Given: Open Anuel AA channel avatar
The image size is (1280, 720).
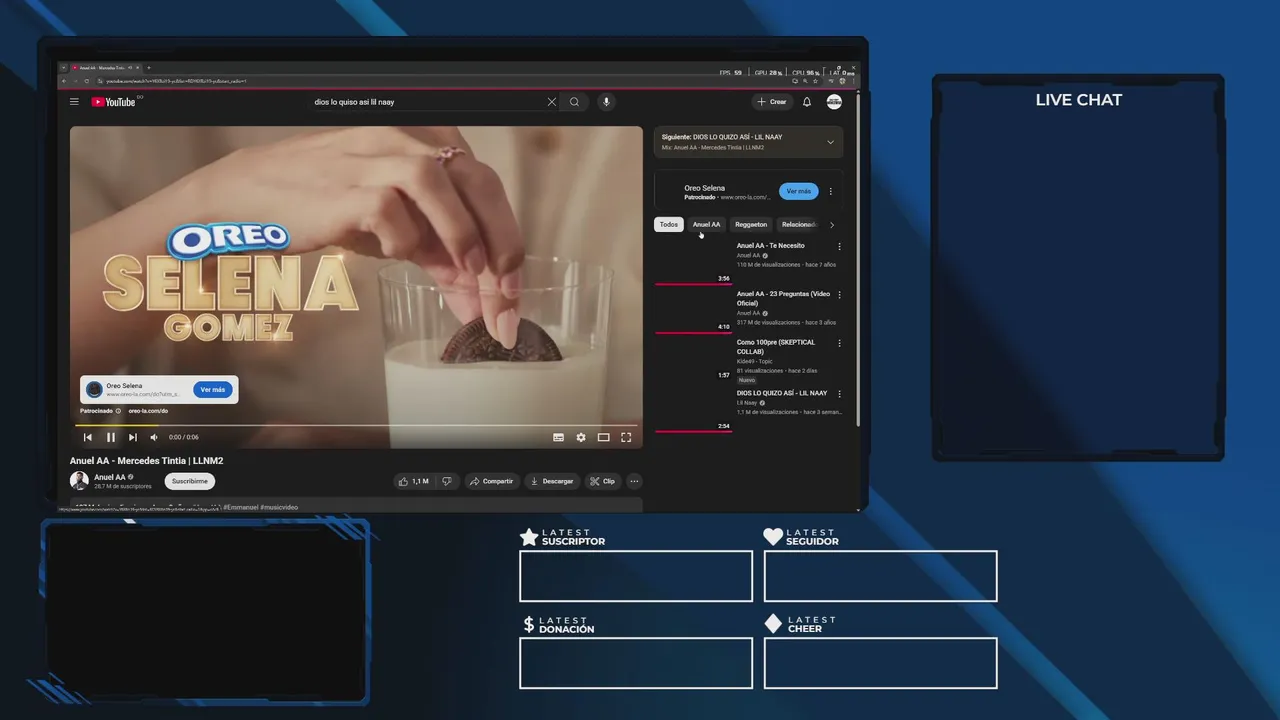Looking at the screenshot, I should tap(79, 481).
